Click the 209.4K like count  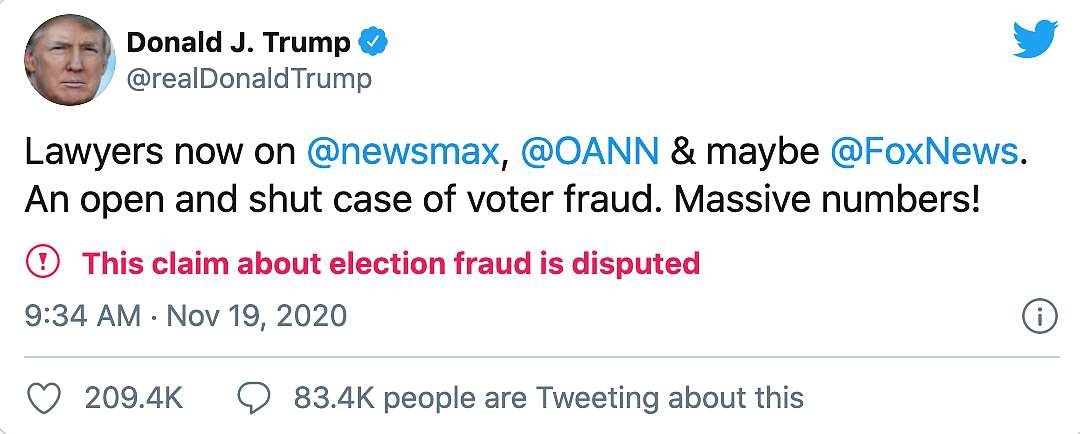pyautogui.click(x=133, y=398)
